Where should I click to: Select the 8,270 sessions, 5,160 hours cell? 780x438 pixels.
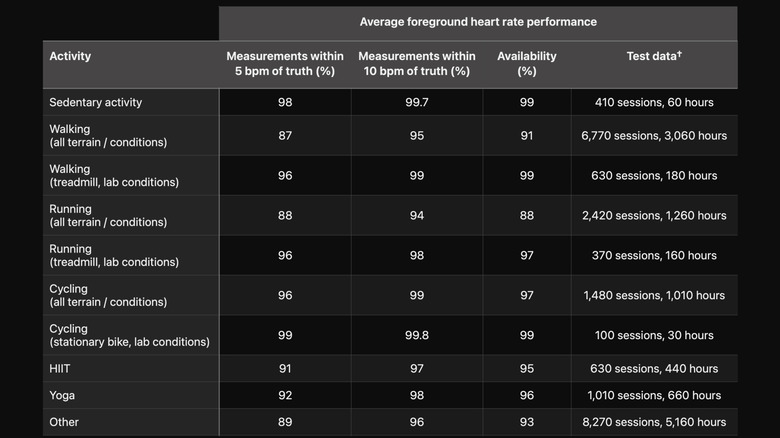(x=653, y=423)
